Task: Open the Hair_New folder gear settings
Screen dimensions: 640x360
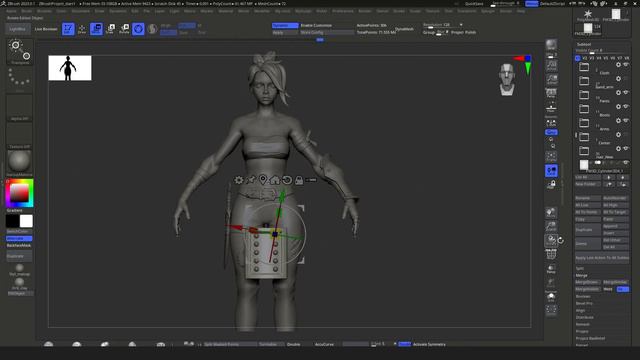Action: coord(618,149)
